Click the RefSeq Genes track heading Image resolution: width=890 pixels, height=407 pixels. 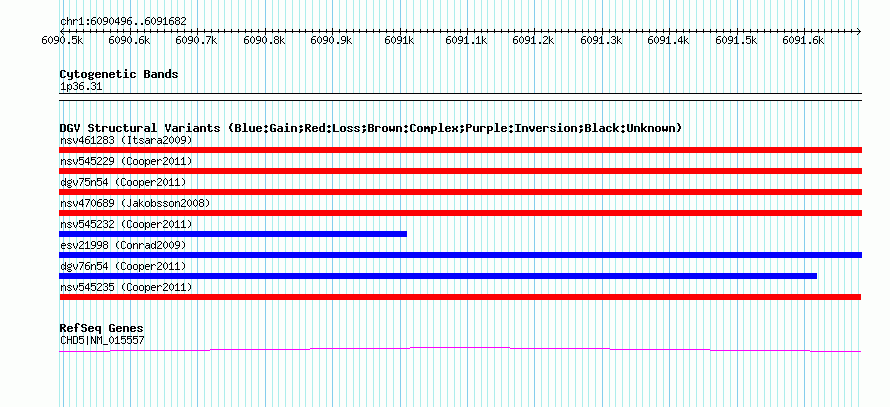(102, 328)
